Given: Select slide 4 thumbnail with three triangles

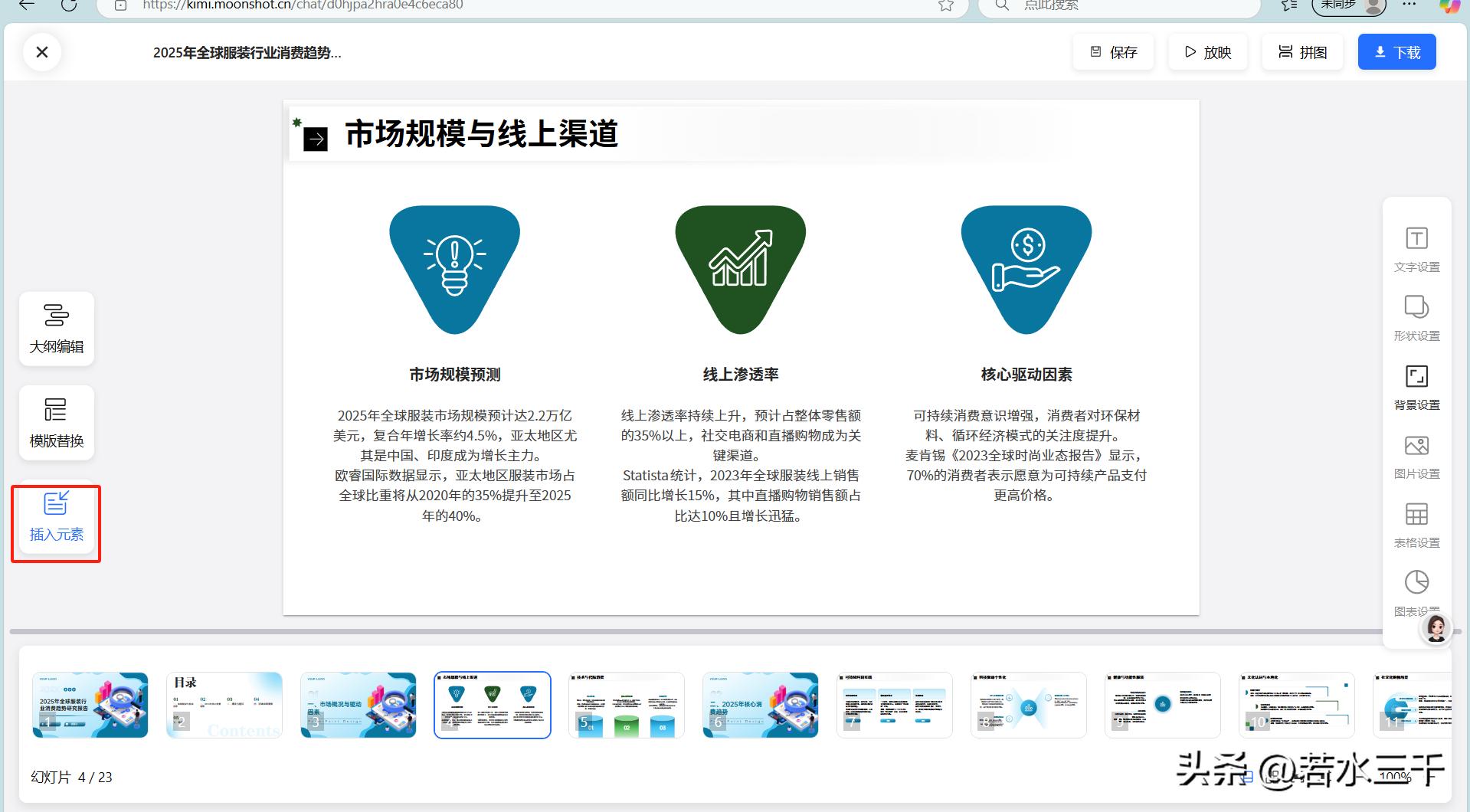Looking at the screenshot, I should tap(493, 705).
